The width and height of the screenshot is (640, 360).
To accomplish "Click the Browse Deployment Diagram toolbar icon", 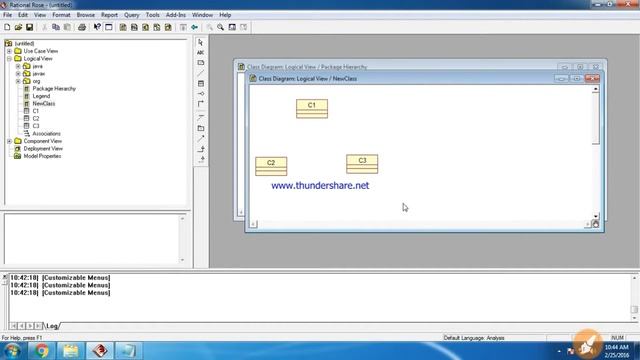I will 168,27.
